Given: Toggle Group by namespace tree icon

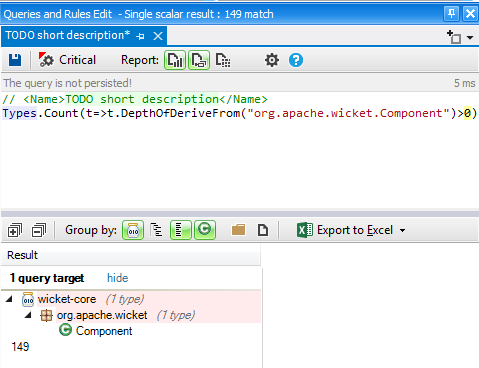Looking at the screenshot, I should 156,230.
